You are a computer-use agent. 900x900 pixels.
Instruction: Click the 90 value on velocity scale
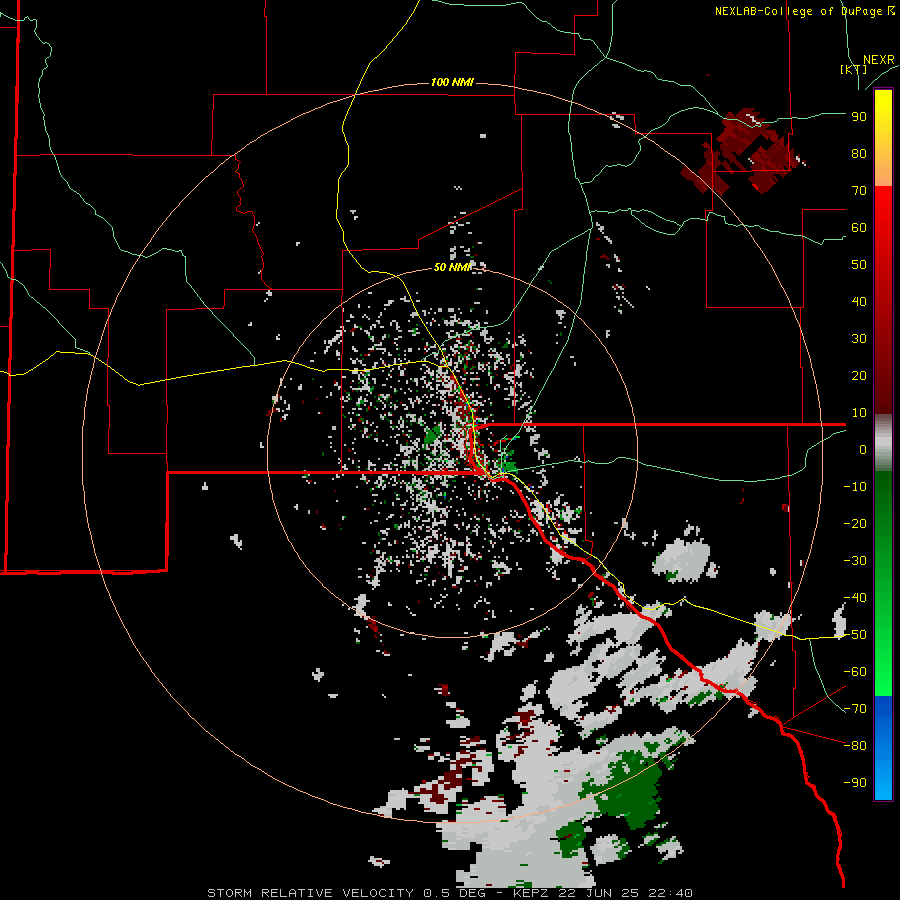(x=859, y=117)
